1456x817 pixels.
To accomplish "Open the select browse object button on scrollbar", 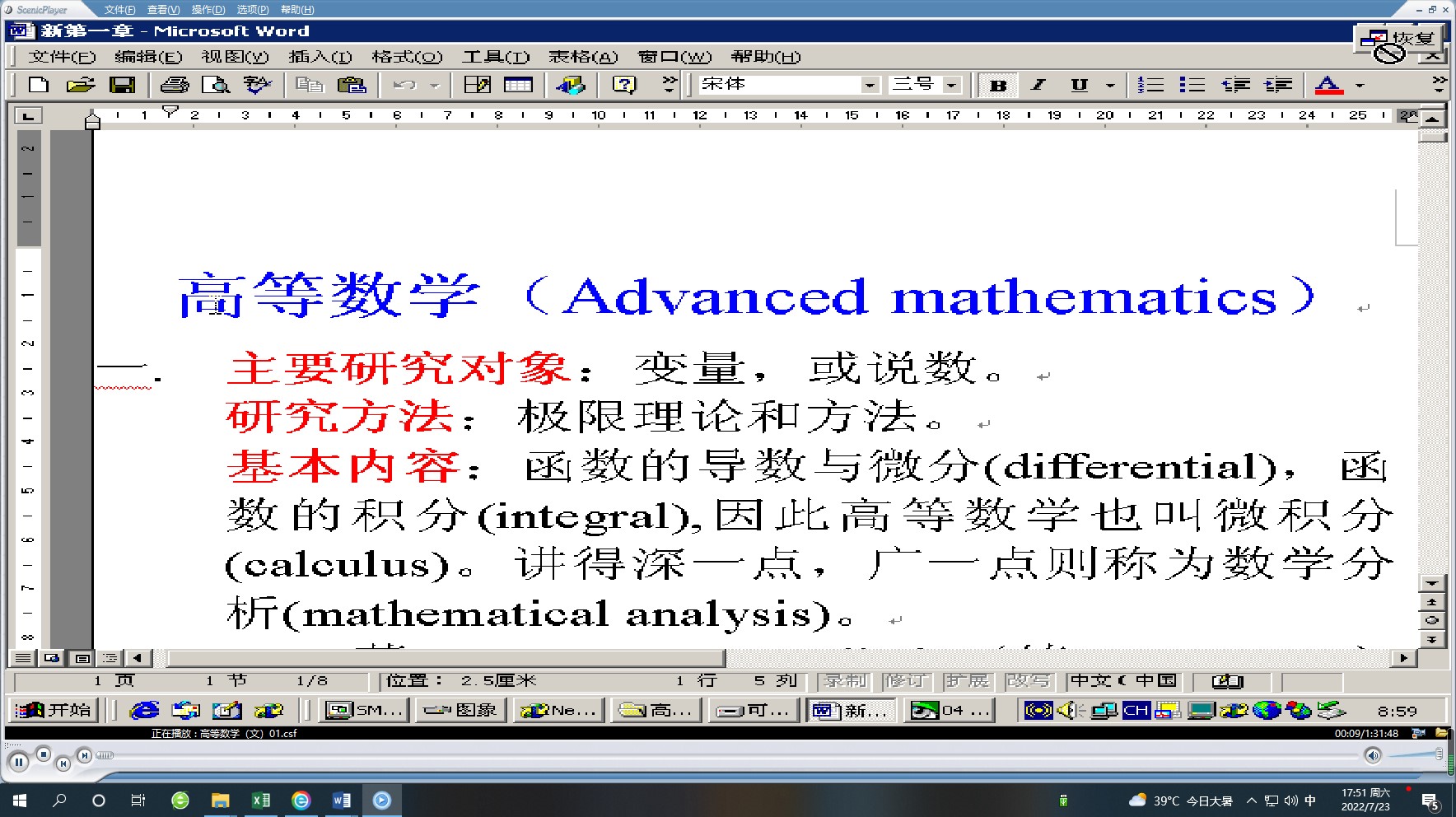I will tap(1432, 620).
